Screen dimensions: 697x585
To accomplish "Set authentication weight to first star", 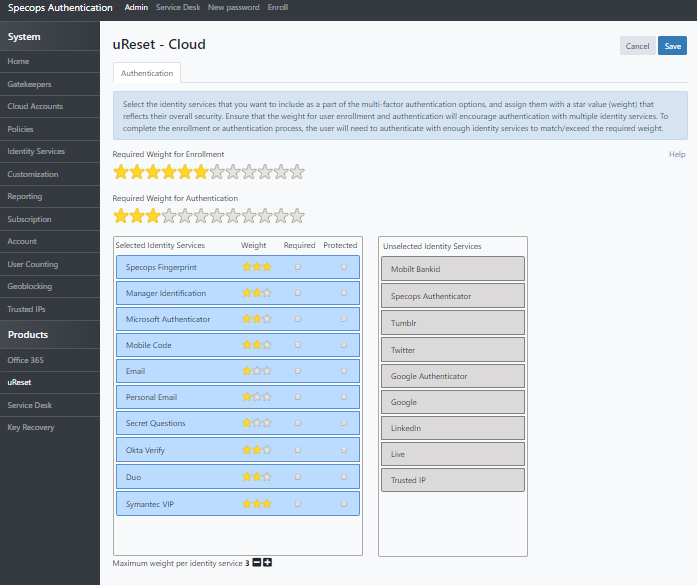I will click(121, 216).
